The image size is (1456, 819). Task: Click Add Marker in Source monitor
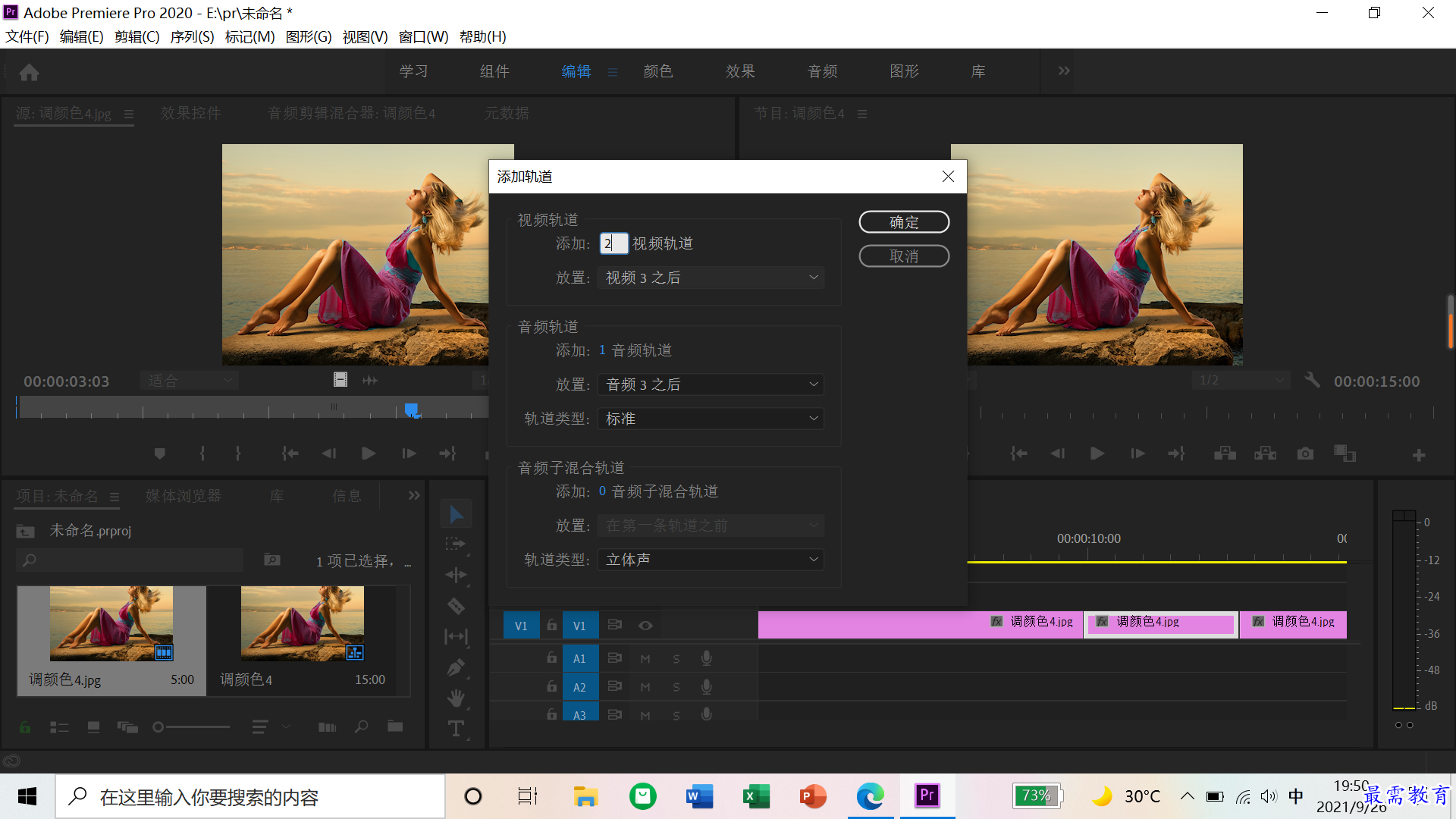click(x=159, y=453)
